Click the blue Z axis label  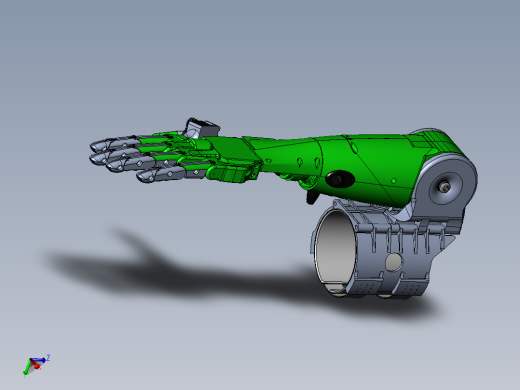48,358
